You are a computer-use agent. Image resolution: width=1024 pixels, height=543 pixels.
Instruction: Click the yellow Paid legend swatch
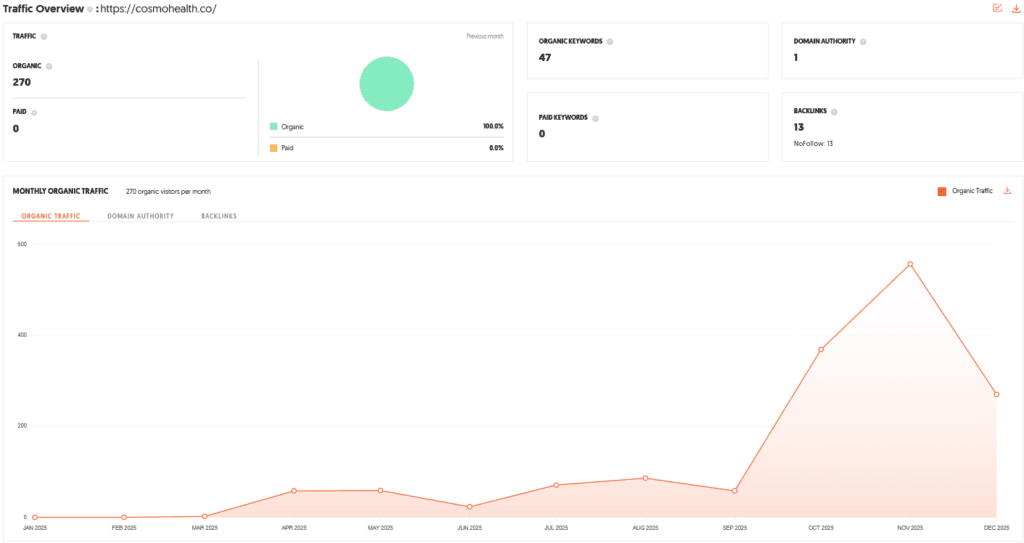coord(273,148)
